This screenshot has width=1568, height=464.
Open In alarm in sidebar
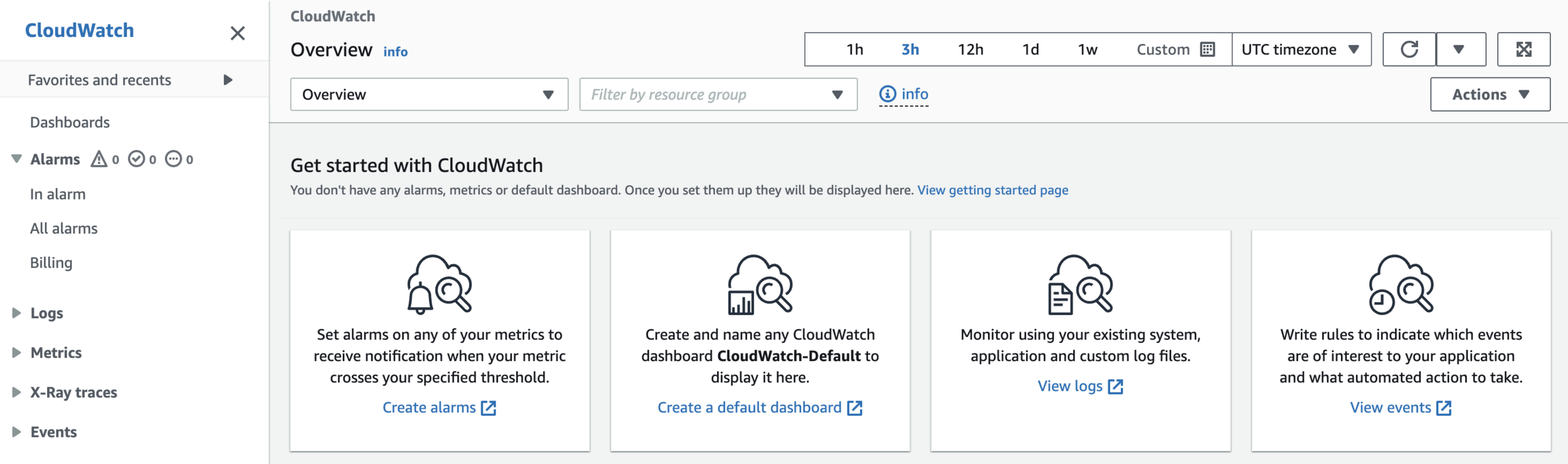(x=58, y=195)
